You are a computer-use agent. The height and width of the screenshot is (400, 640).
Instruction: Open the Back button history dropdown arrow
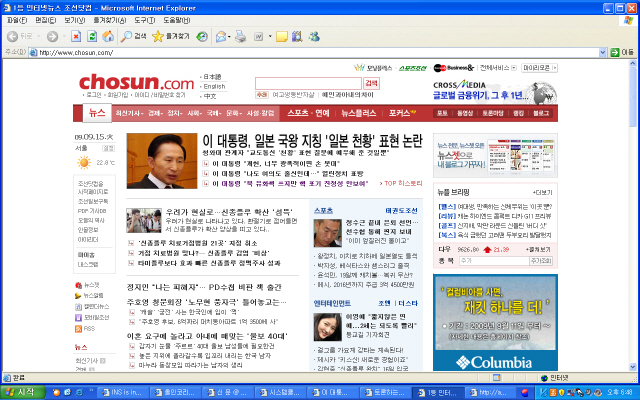pyautogui.click(x=39, y=37)
